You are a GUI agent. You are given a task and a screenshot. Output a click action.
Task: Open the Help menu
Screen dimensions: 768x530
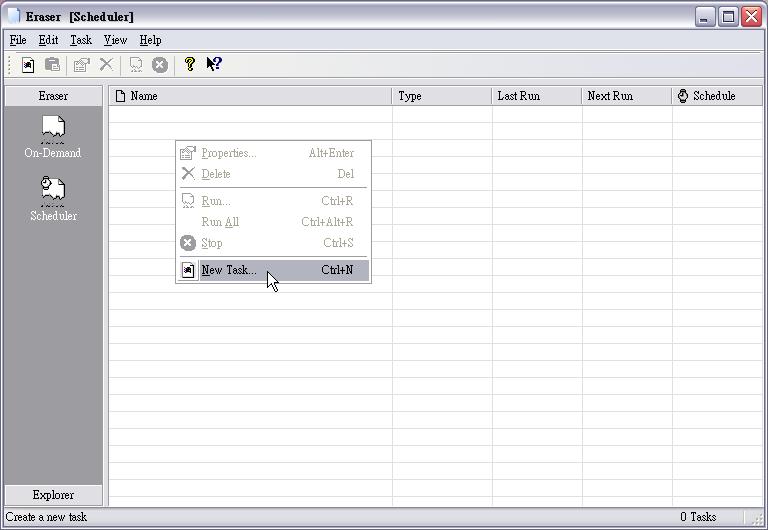[x=150, y=40]
